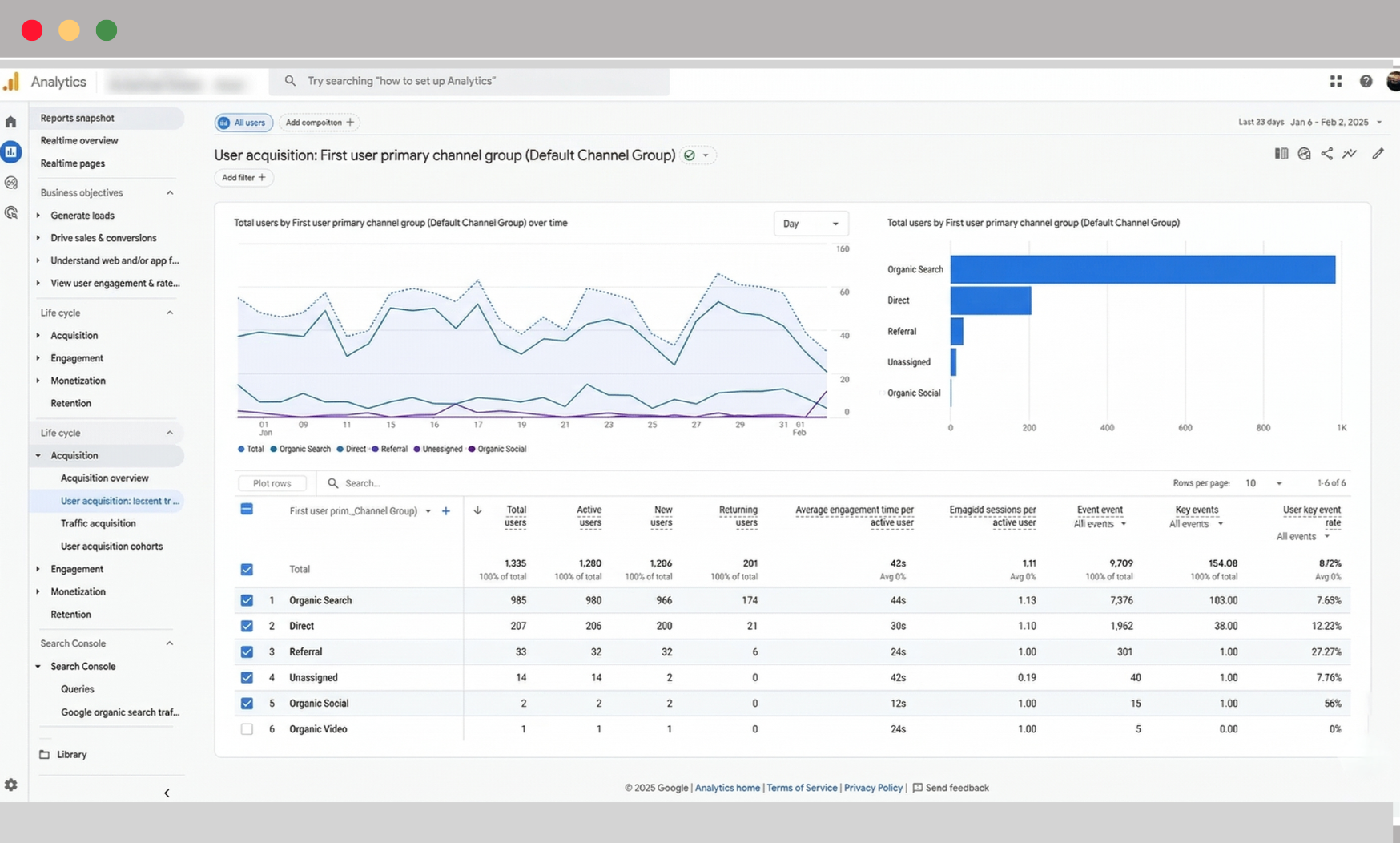Open the Terms of Service link
1400x843 pixels.
801,788
